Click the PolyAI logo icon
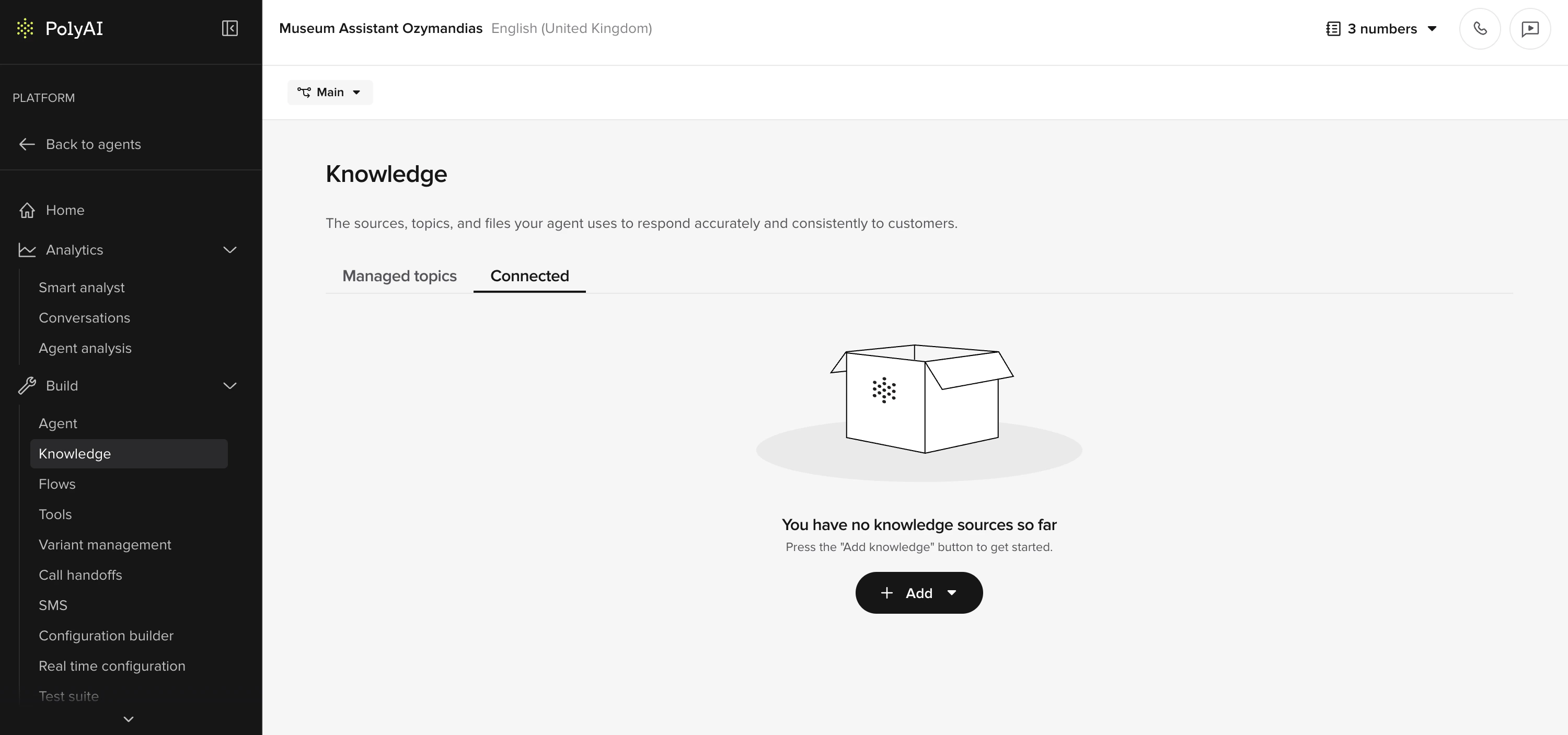The image size is (1568, 735). pos(25,29)
